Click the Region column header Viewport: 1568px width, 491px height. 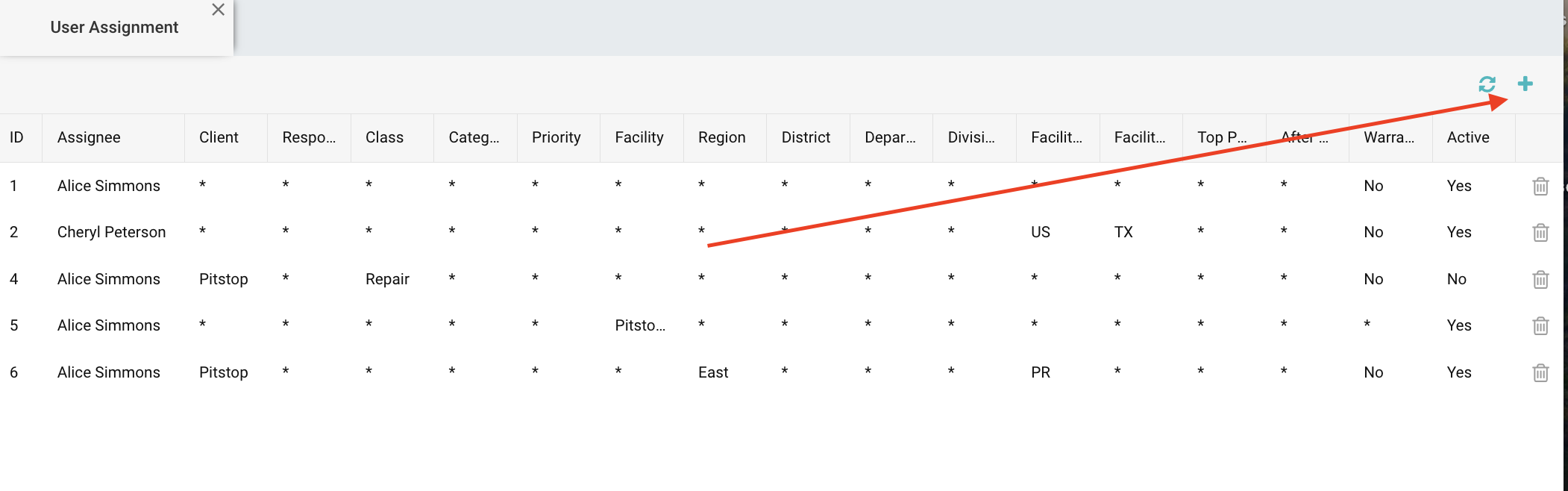click(x=721, y=137)
